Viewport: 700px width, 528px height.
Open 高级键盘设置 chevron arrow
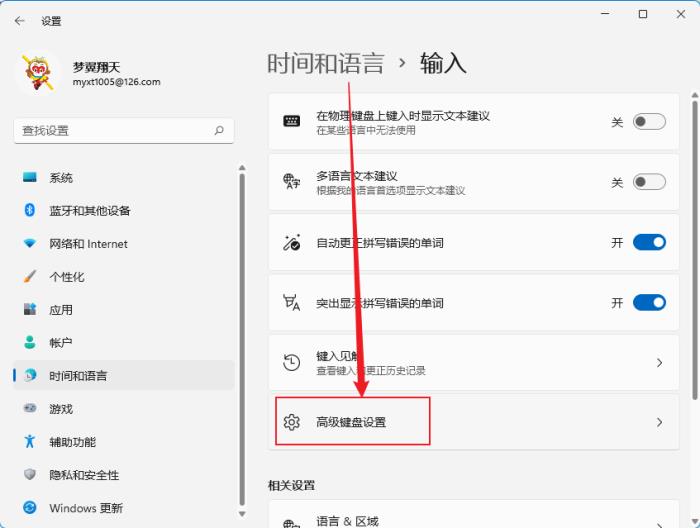[x=659, y=422]
